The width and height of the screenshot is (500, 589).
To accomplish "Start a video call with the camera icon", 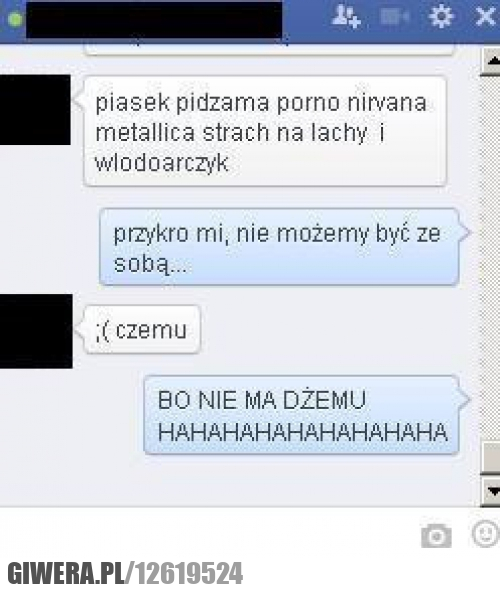I will (x=394, y=17).
